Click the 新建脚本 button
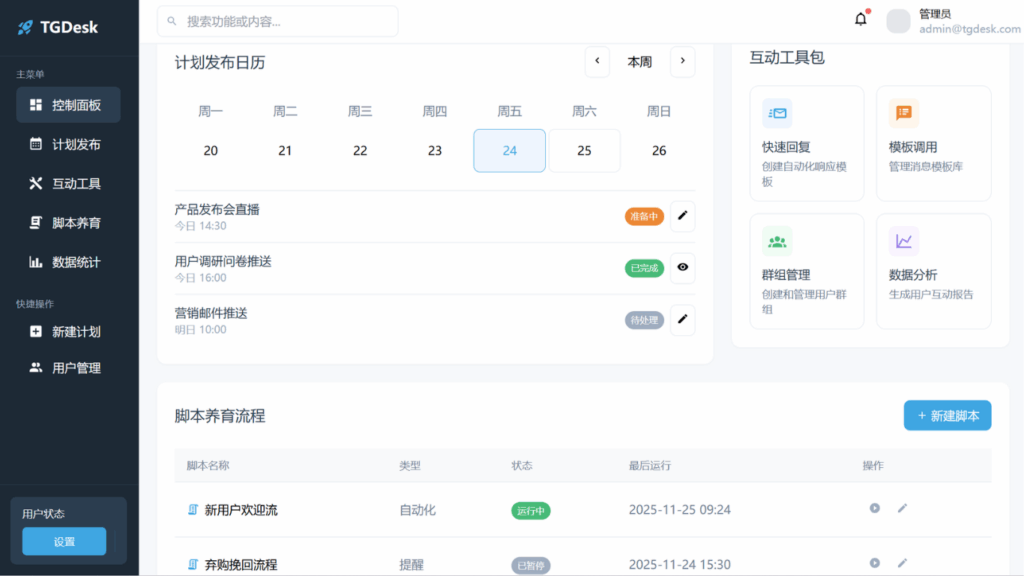The image size is (1024, 576). pyautogui.click(x=947, y=415)
